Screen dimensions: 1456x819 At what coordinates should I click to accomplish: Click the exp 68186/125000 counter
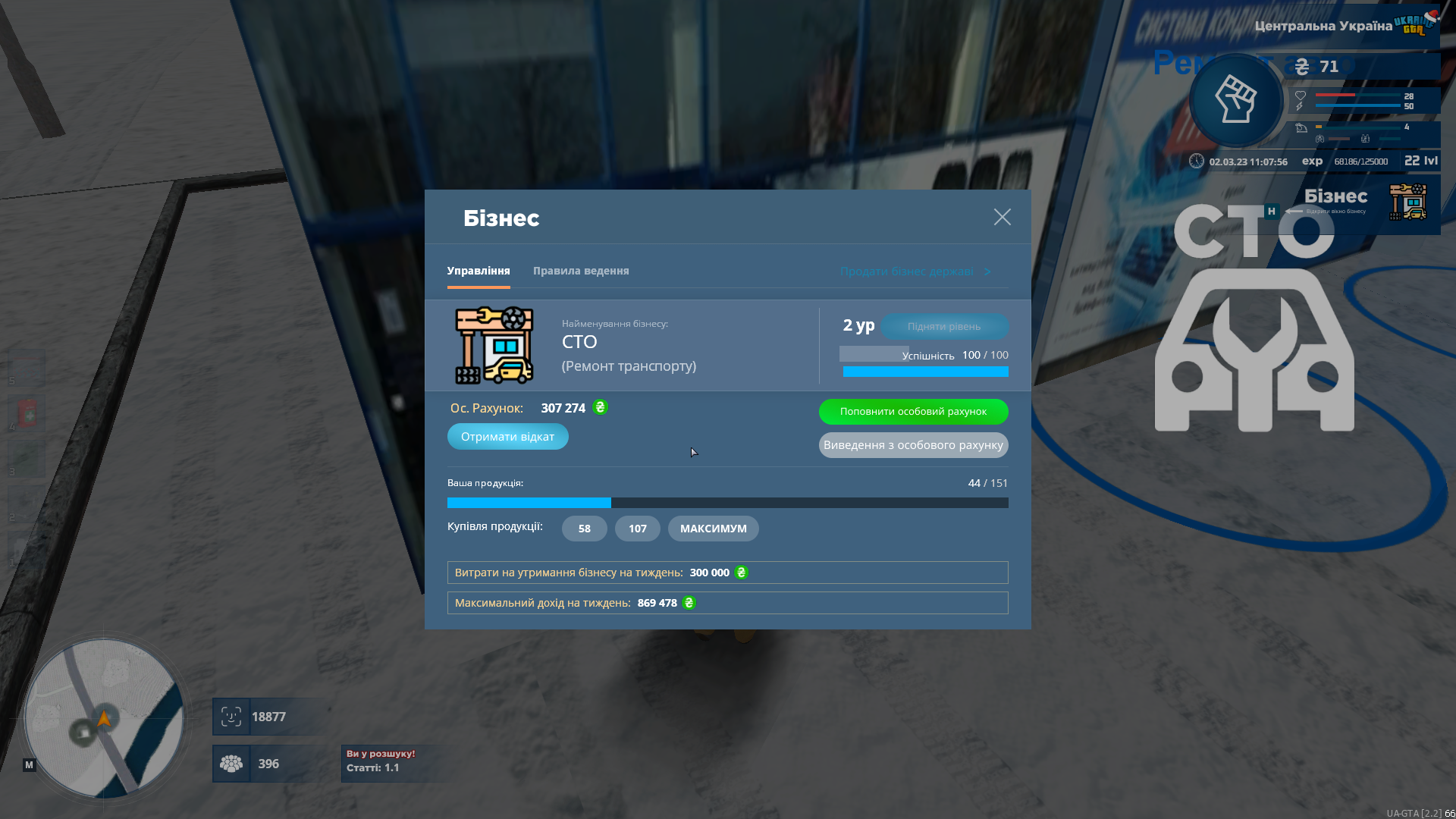1345,161
